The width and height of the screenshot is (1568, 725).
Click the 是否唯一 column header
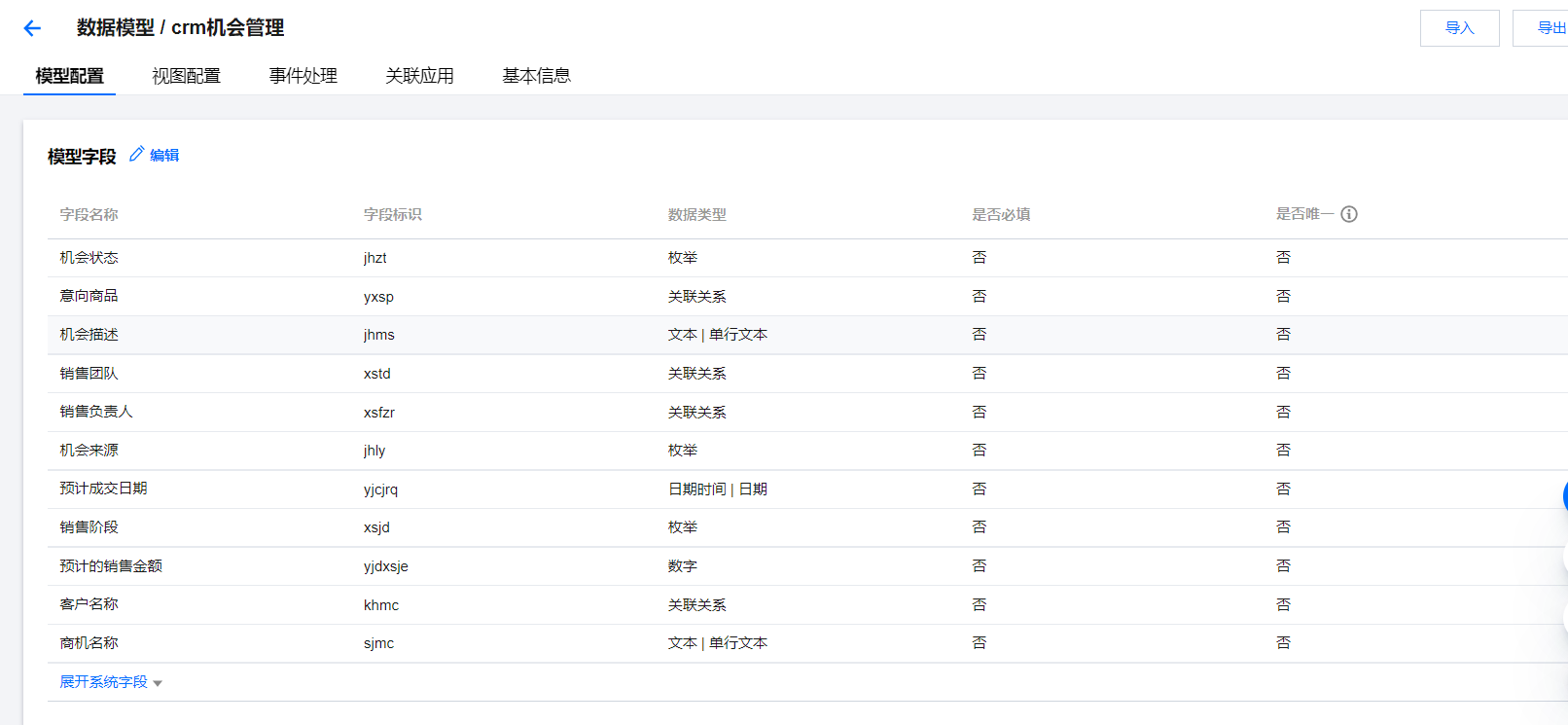[1305, 214]
